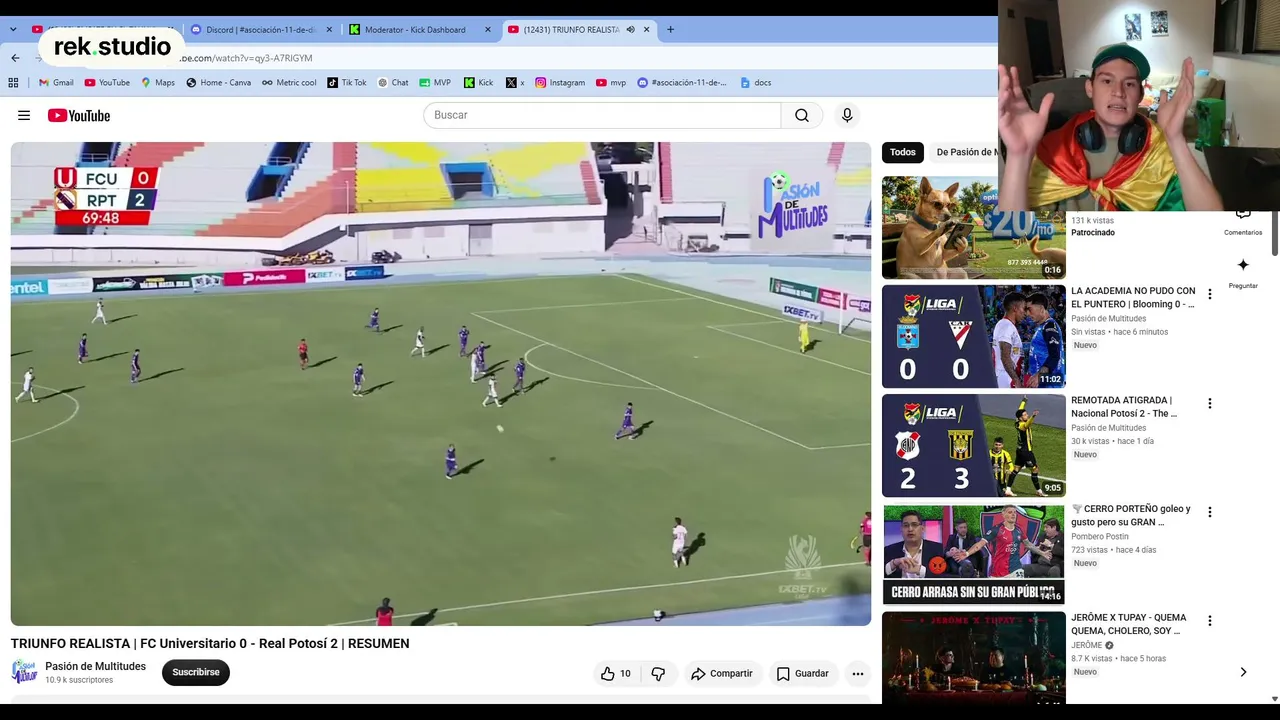This screenshot has width=1280, height=720.
Task: Open the X bookmark
Action: point(515,83)
